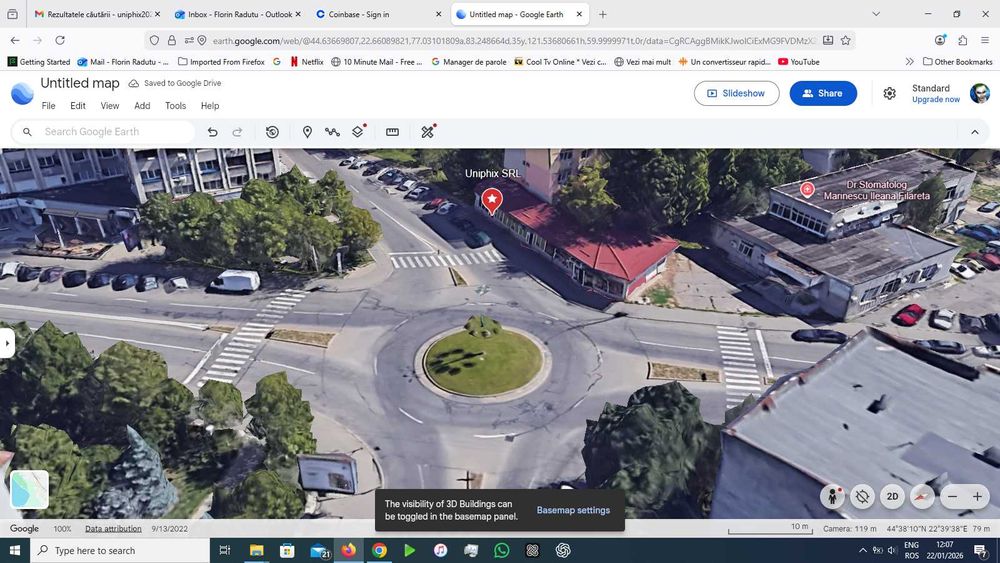Open the Add menu

pos(142,106)
